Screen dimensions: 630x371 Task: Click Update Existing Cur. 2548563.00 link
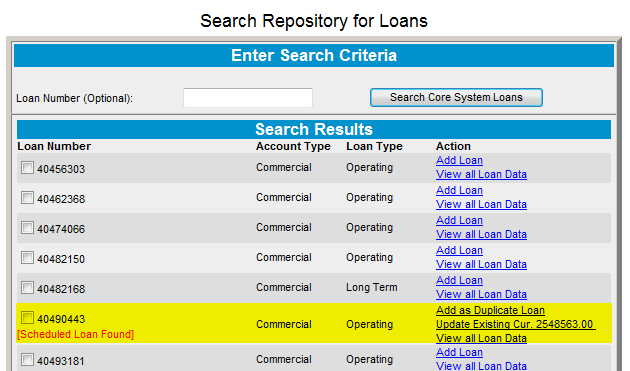pyautogui.click(x=515, y=324)
